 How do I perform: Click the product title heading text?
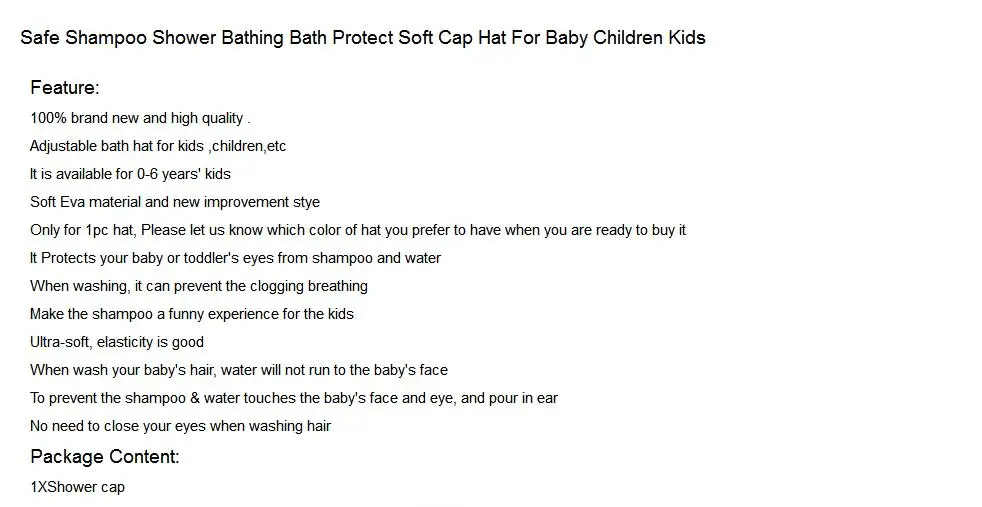tap(362, 38)
